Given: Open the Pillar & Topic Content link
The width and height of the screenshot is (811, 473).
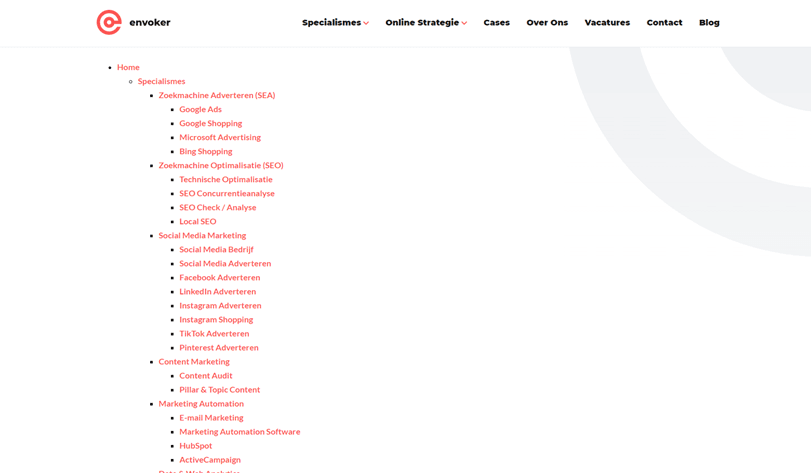Looking at the screenshot, I should point(220,389).
